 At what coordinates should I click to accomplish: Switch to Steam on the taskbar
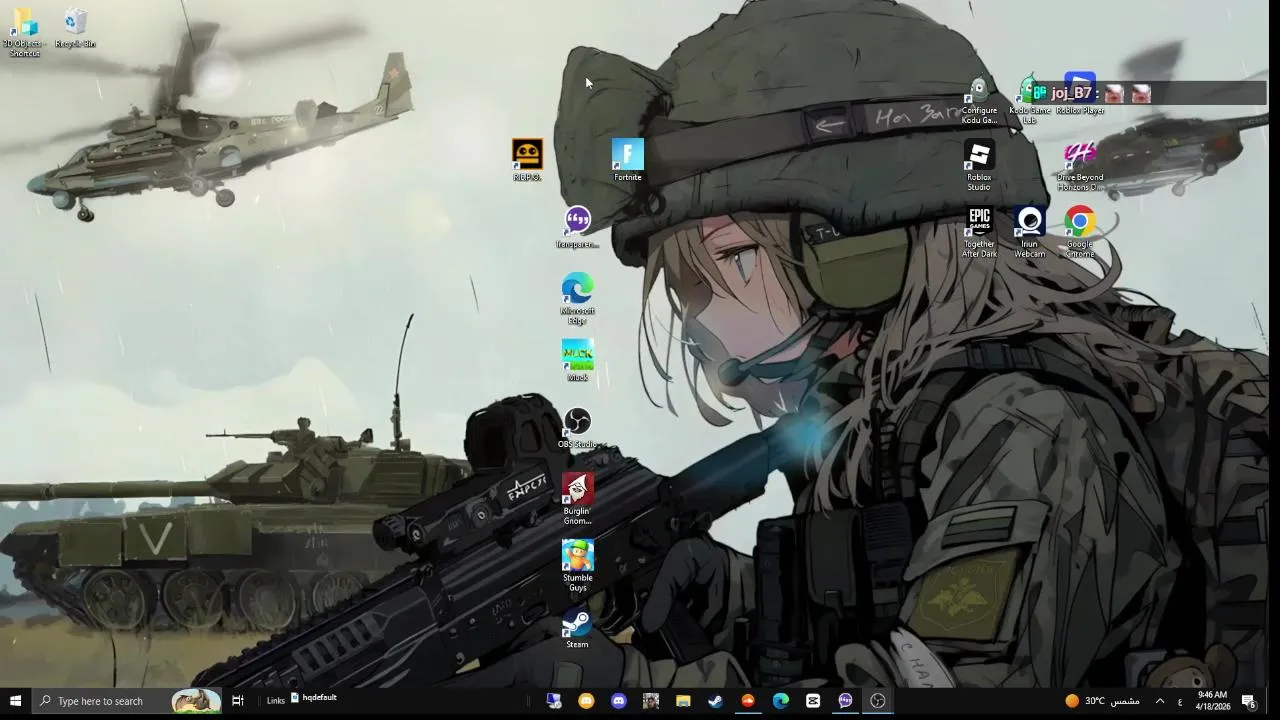click(x=715, y=701)
